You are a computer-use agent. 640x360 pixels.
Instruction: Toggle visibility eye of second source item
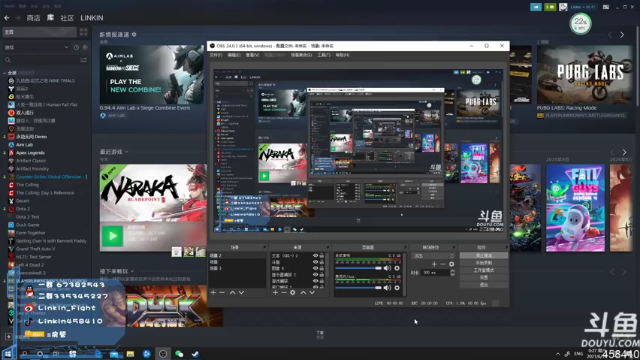point(315,262)
